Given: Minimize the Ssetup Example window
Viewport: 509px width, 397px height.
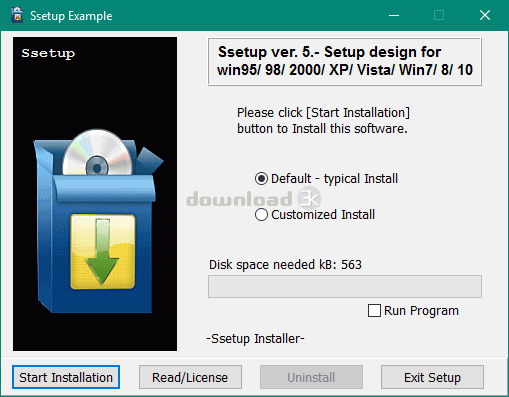Looking at the screenshot, I should pos(394,15).
